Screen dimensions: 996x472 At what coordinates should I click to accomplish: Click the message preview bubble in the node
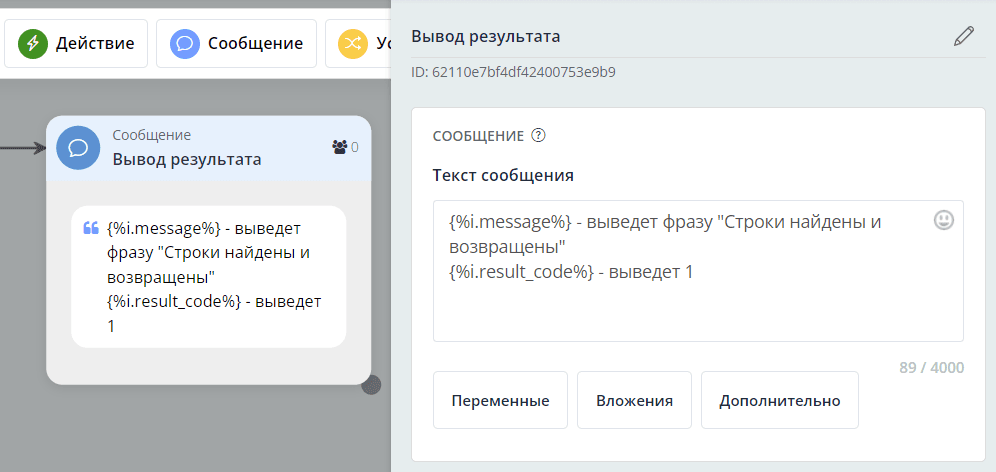click(x=208, y=277)
